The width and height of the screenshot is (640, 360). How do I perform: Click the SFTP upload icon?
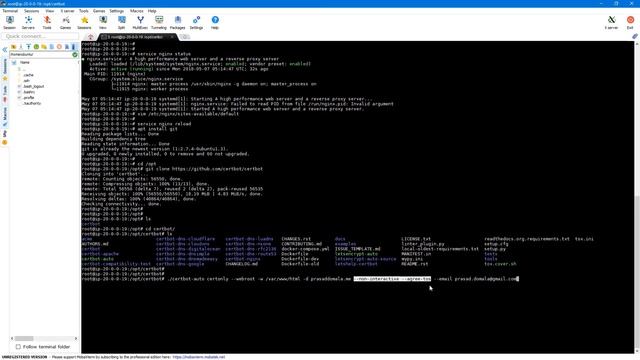[29, 47]
